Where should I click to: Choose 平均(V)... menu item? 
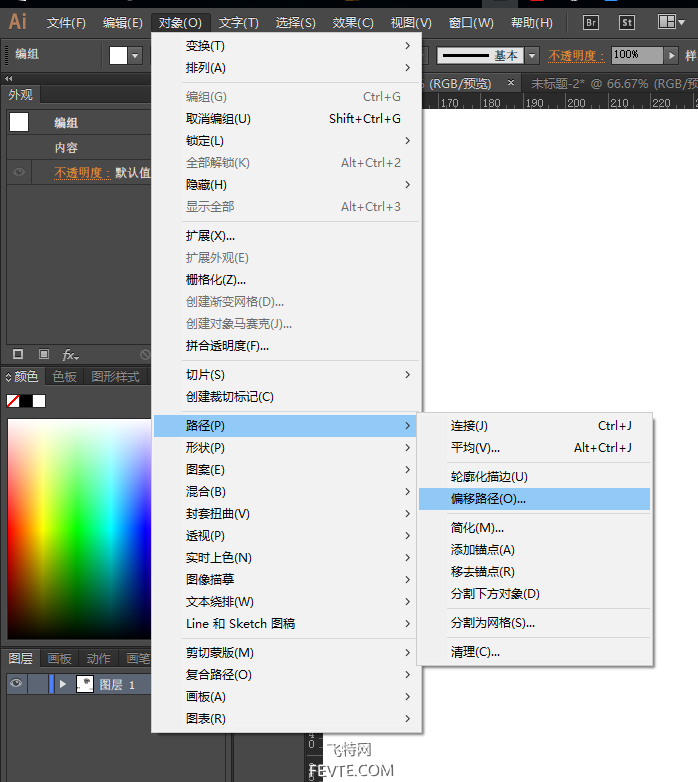(534, 447)
